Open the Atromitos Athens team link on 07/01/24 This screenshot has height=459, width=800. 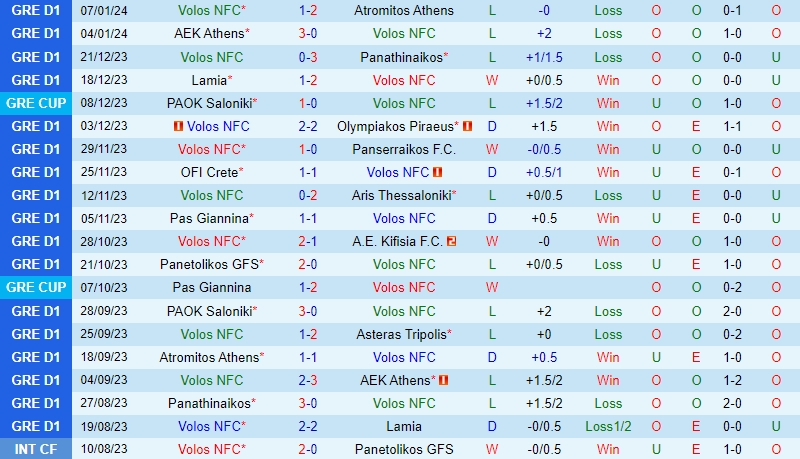(404, 10)
